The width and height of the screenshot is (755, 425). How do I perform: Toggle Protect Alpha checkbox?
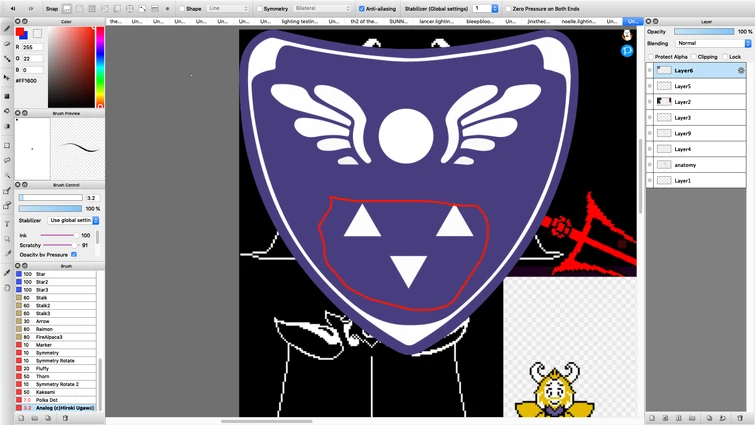click(x=651, y=57)
